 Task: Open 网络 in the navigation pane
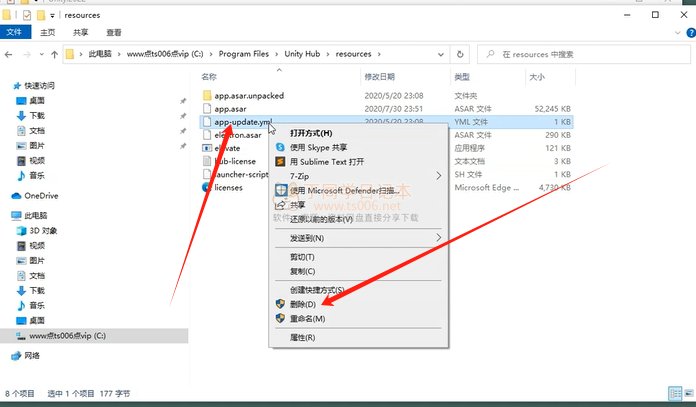(x=32, y=356)
